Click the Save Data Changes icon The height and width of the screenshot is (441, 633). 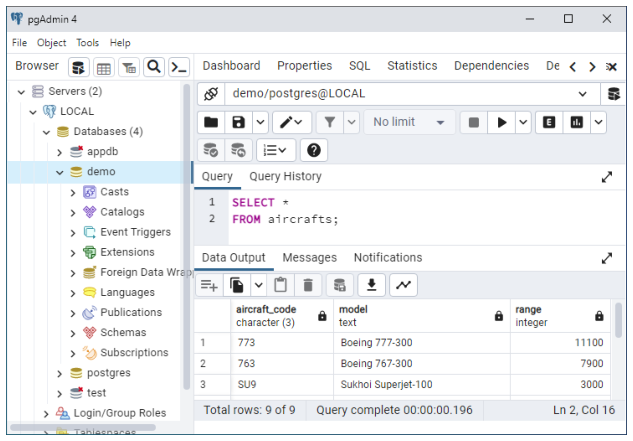(x=340, y=286)
